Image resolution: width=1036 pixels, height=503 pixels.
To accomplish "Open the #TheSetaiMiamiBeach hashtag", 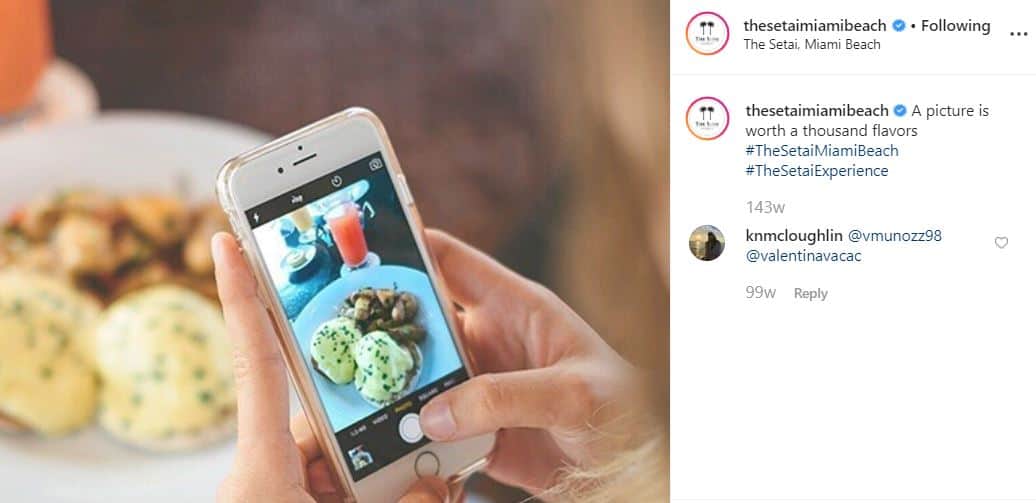I will point(822,151).
